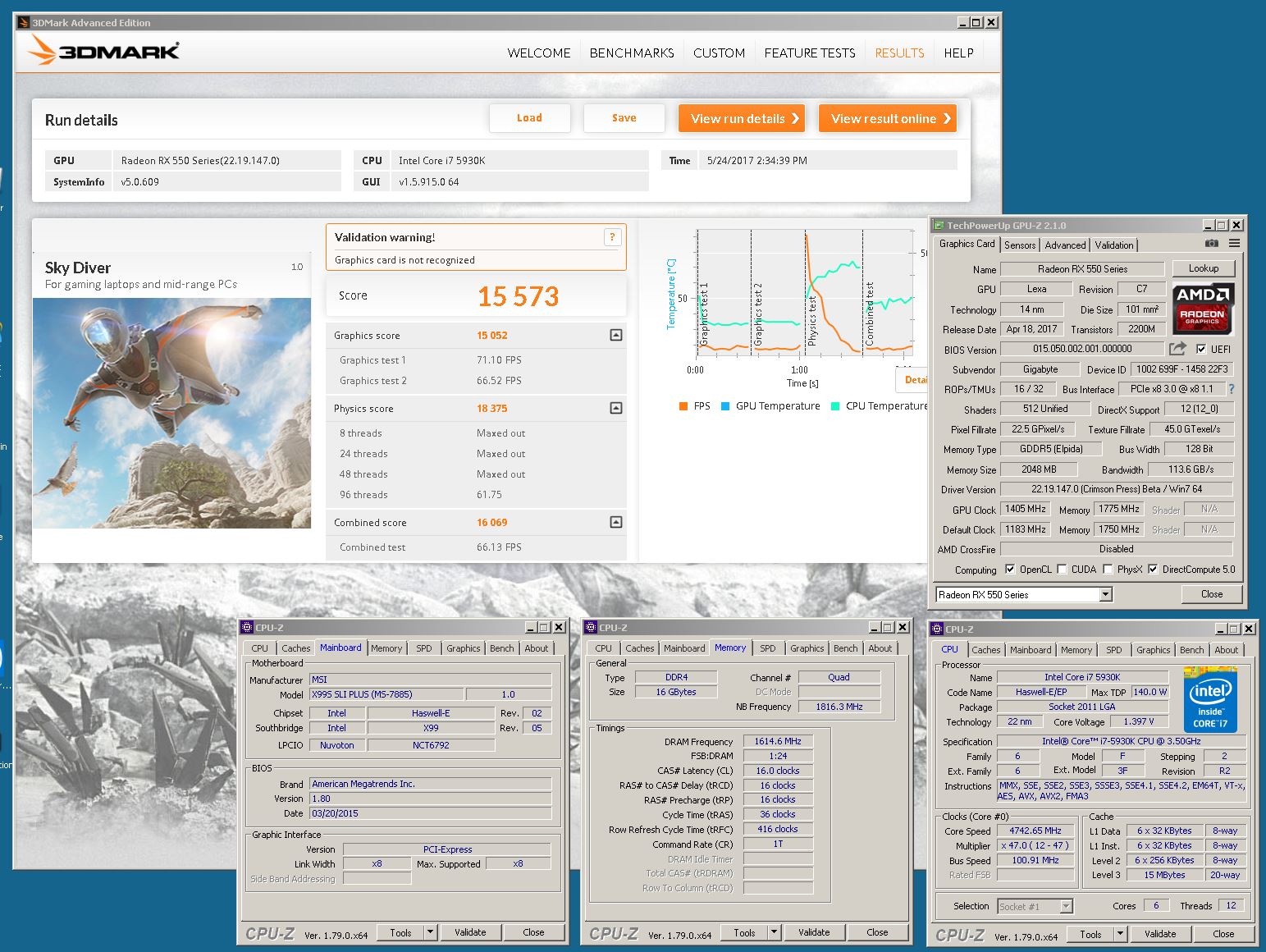Click the teal CPU Temperature legend swatch
The image size is (1266, 952).
835,406
